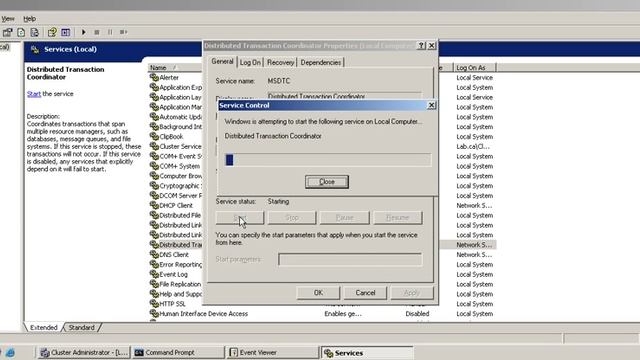Image resolution: width=640 pixels, height=360 pixels.
Task: Sort by the Name column header
Action: pos(175,68)
